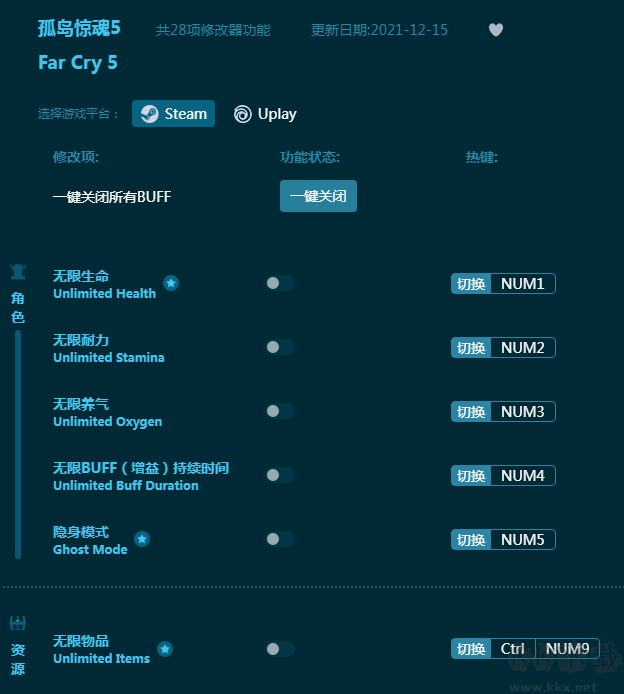Select the Steam platform tab

pos(173,114)
